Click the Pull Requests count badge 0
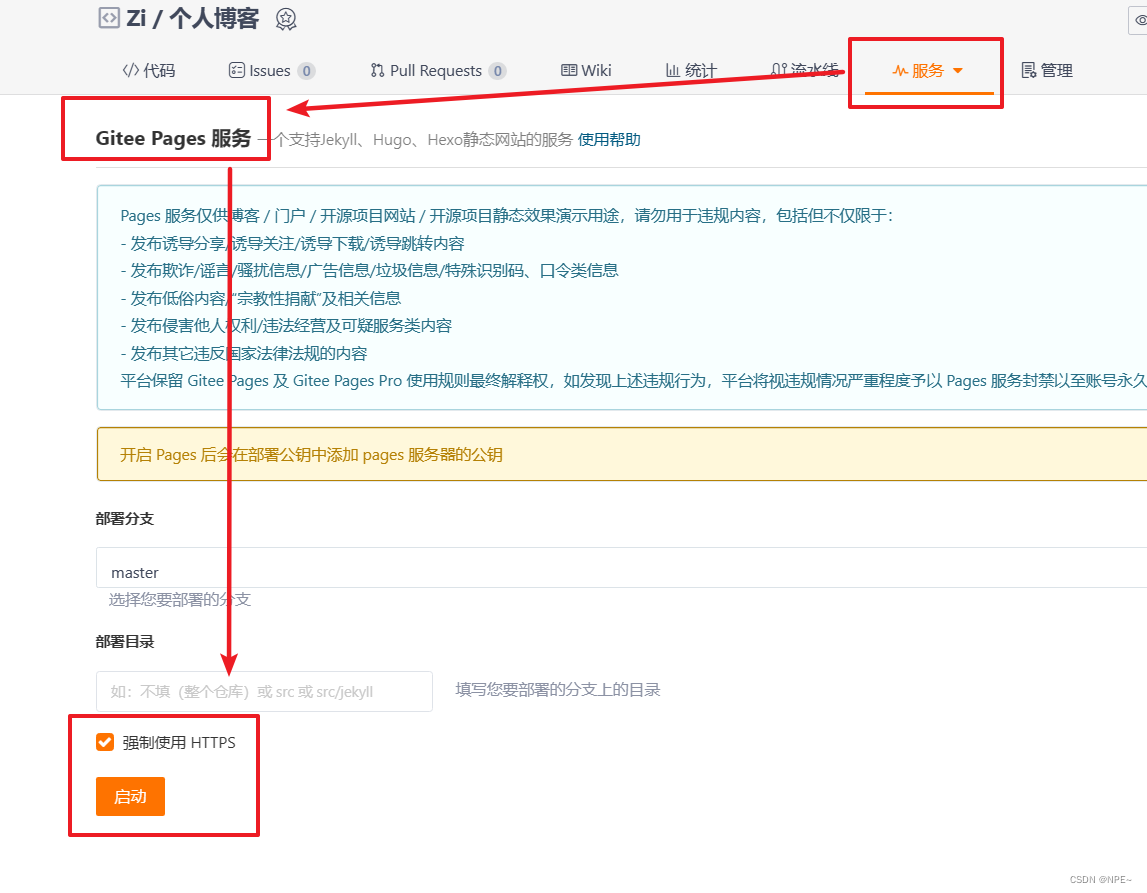The height and width of the screenshot is (893, 1147). (x=497, y=71)
